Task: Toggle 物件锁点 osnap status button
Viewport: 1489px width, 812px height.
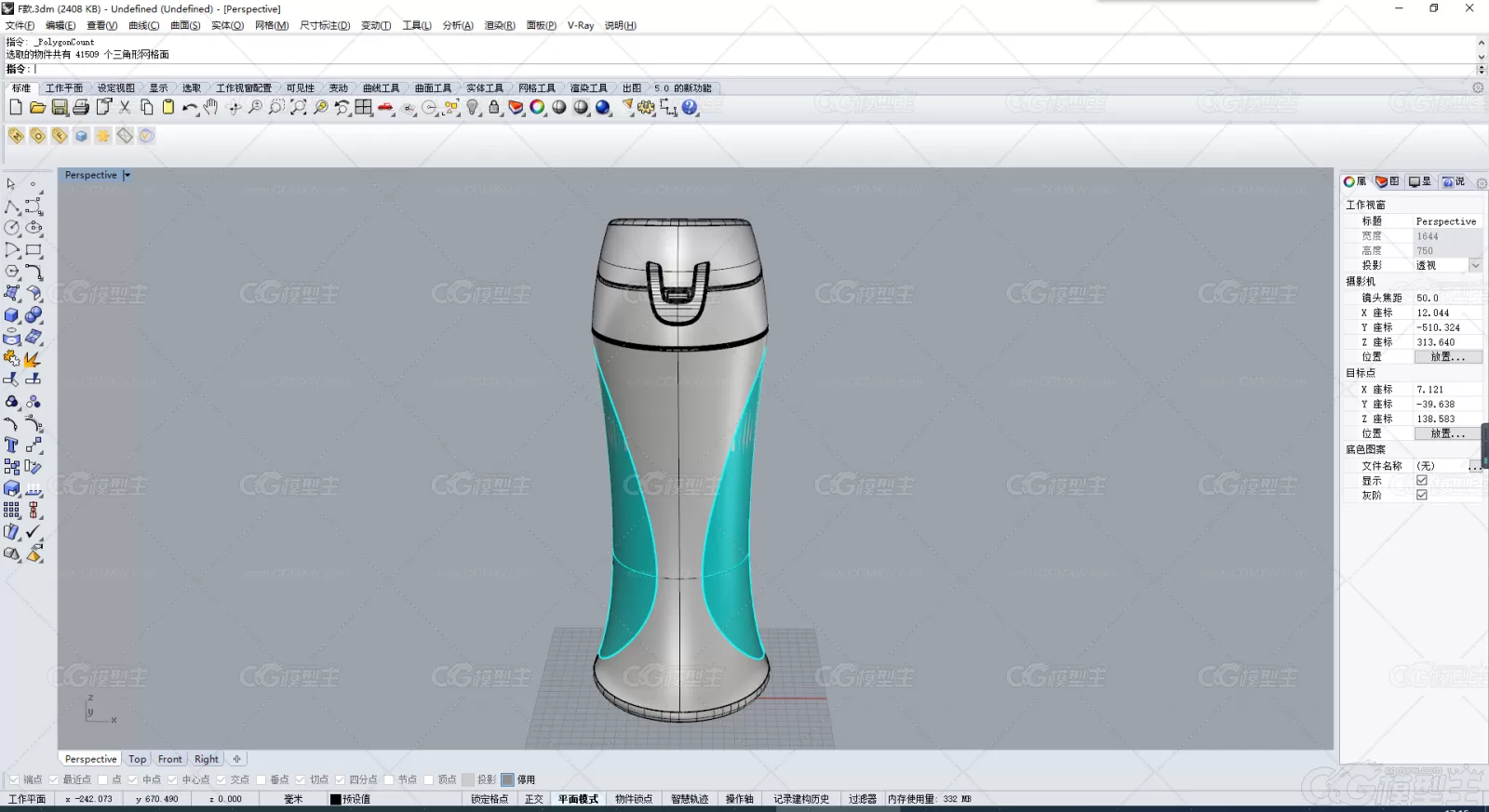Action: [634, 799]
